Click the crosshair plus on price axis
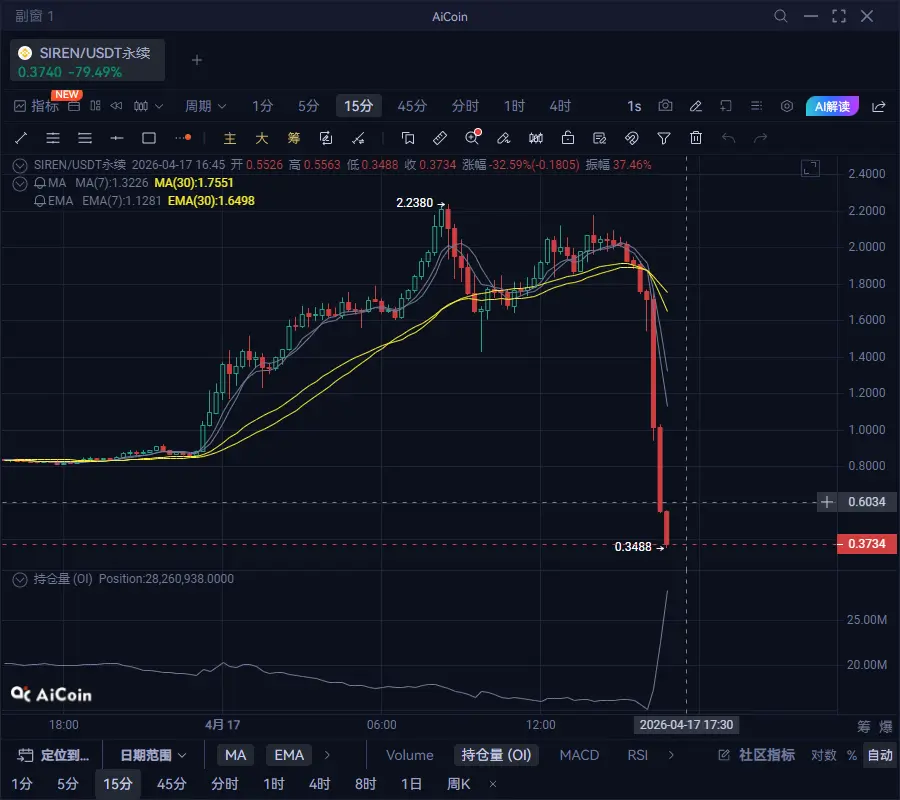900x800 pixels. (827, 502)
